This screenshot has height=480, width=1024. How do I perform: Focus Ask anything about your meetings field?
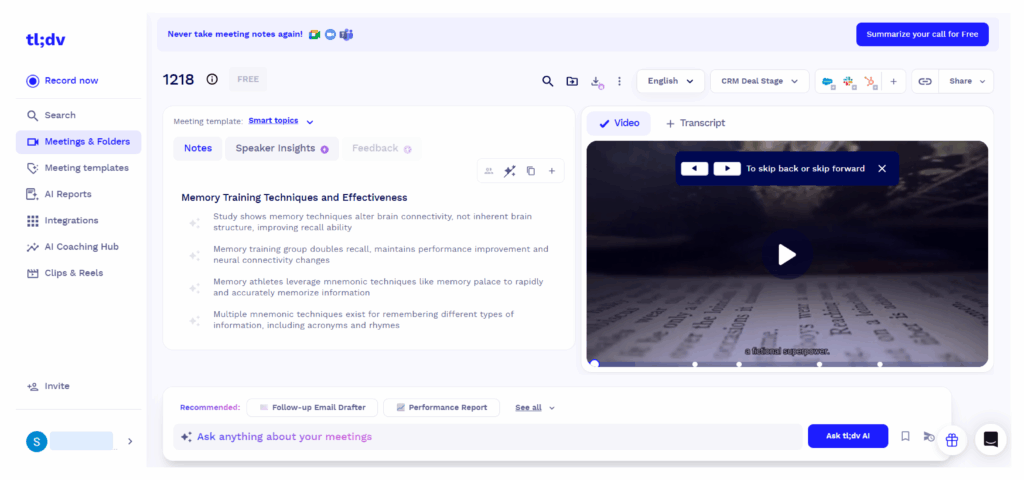point(487,437)
